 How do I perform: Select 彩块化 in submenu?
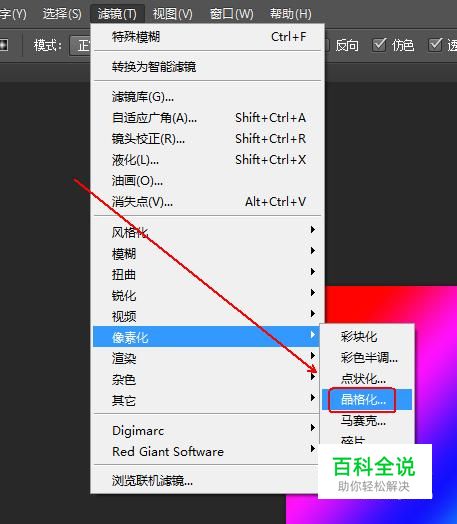(367, 337)
